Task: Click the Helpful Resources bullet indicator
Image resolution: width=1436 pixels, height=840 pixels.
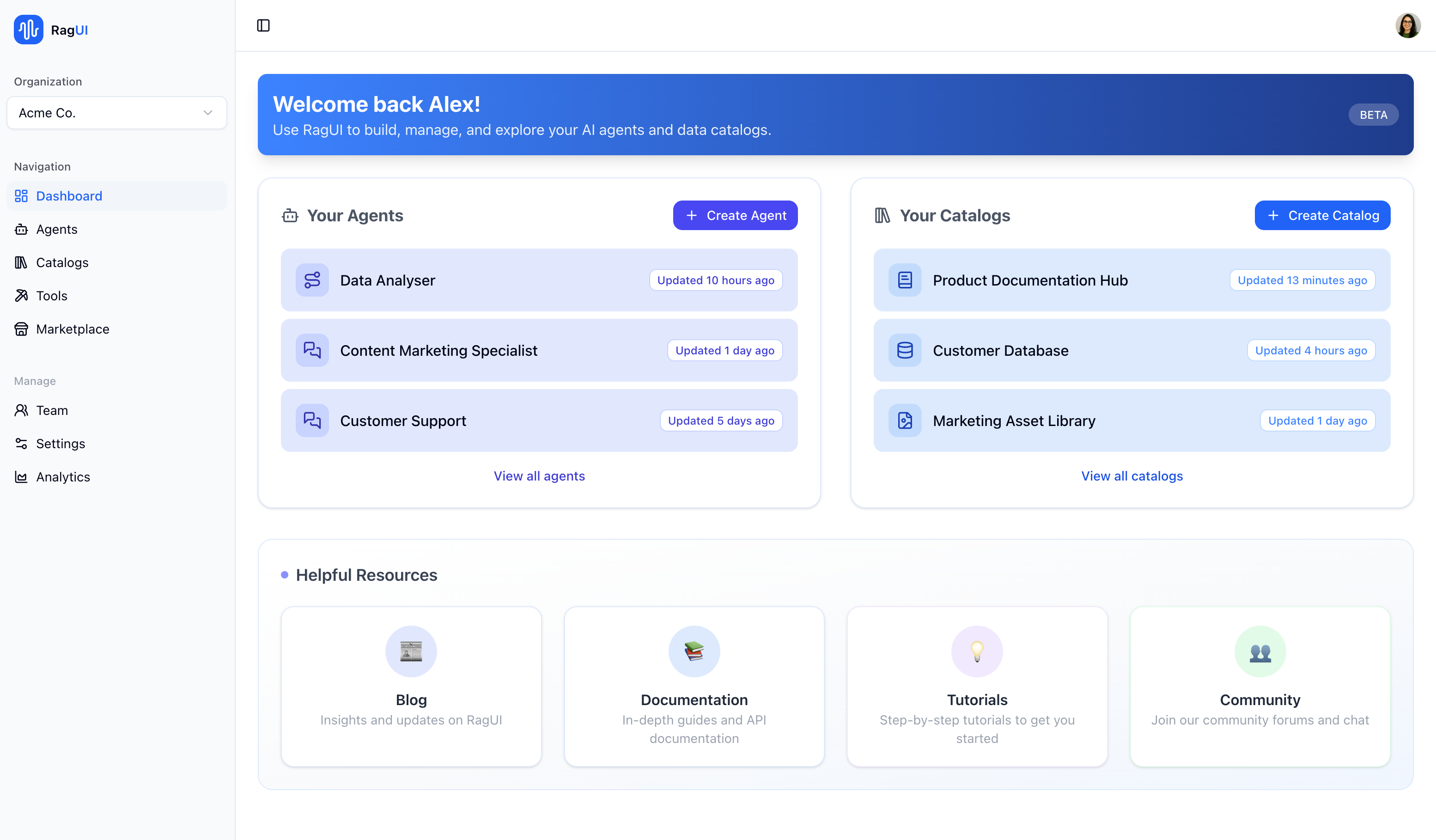Action: pos(286,574)
